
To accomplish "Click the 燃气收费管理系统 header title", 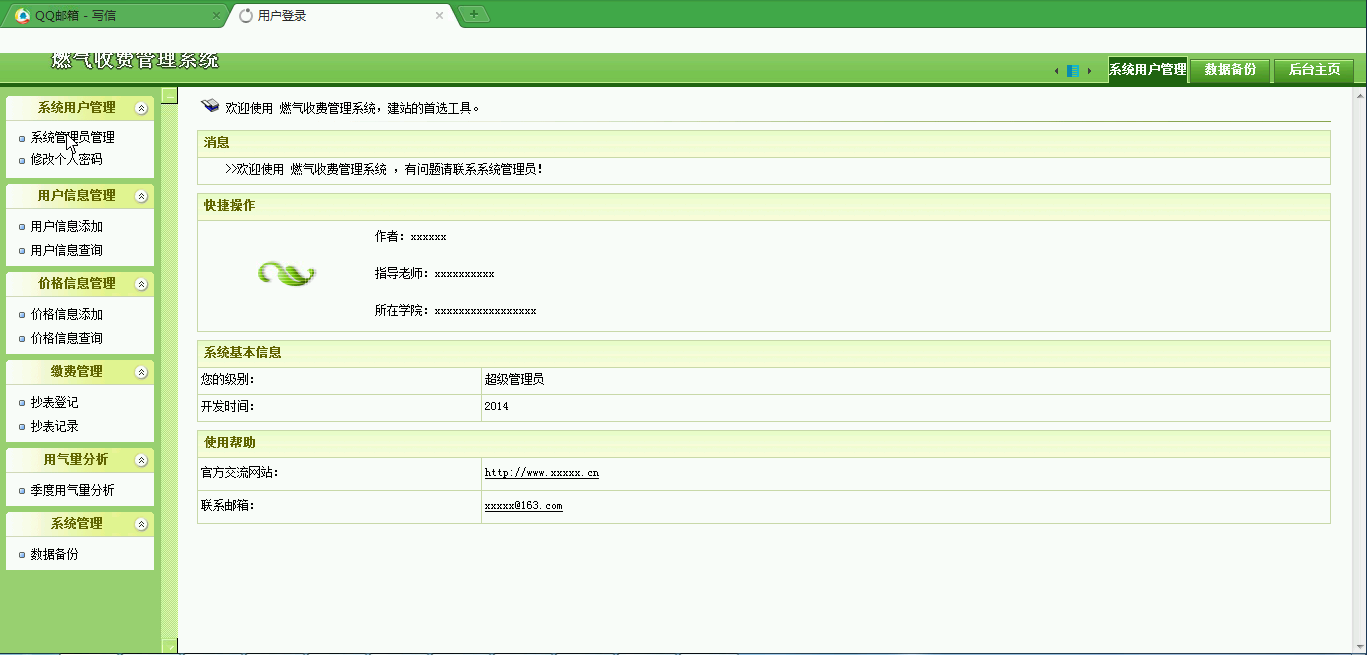I will pyautogui.click(x=135, y=60).
